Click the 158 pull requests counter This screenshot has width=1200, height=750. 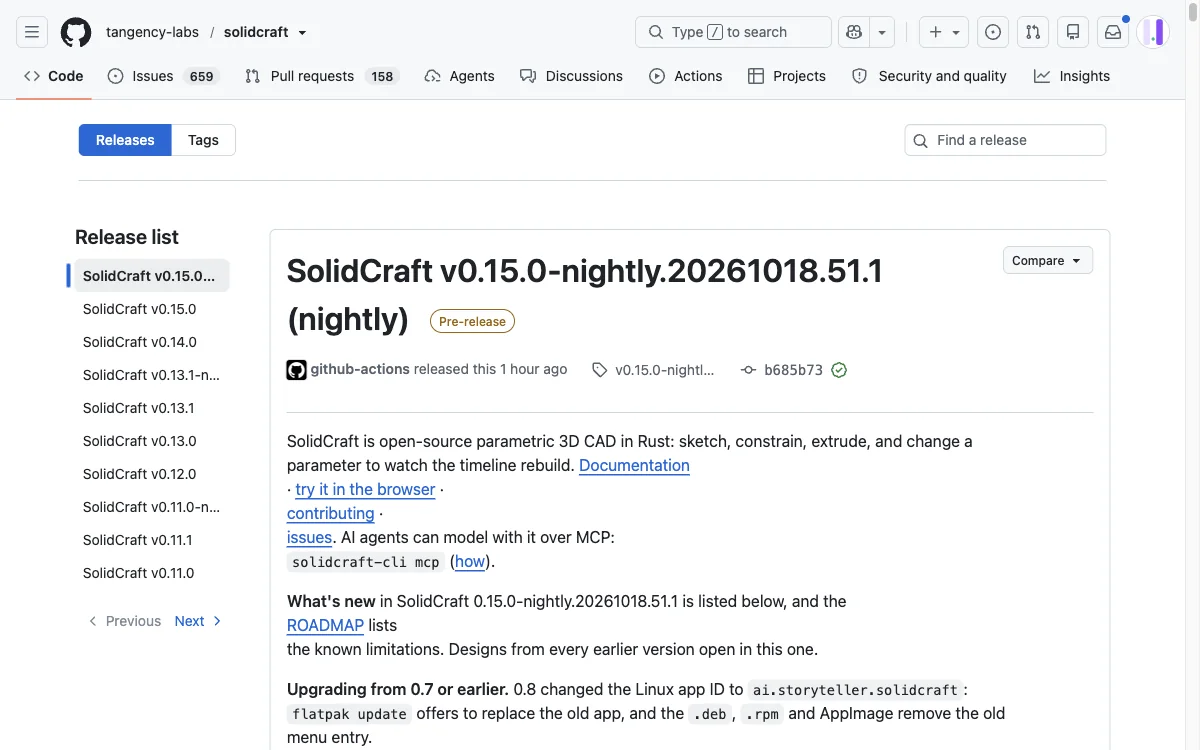pos(381,76)
